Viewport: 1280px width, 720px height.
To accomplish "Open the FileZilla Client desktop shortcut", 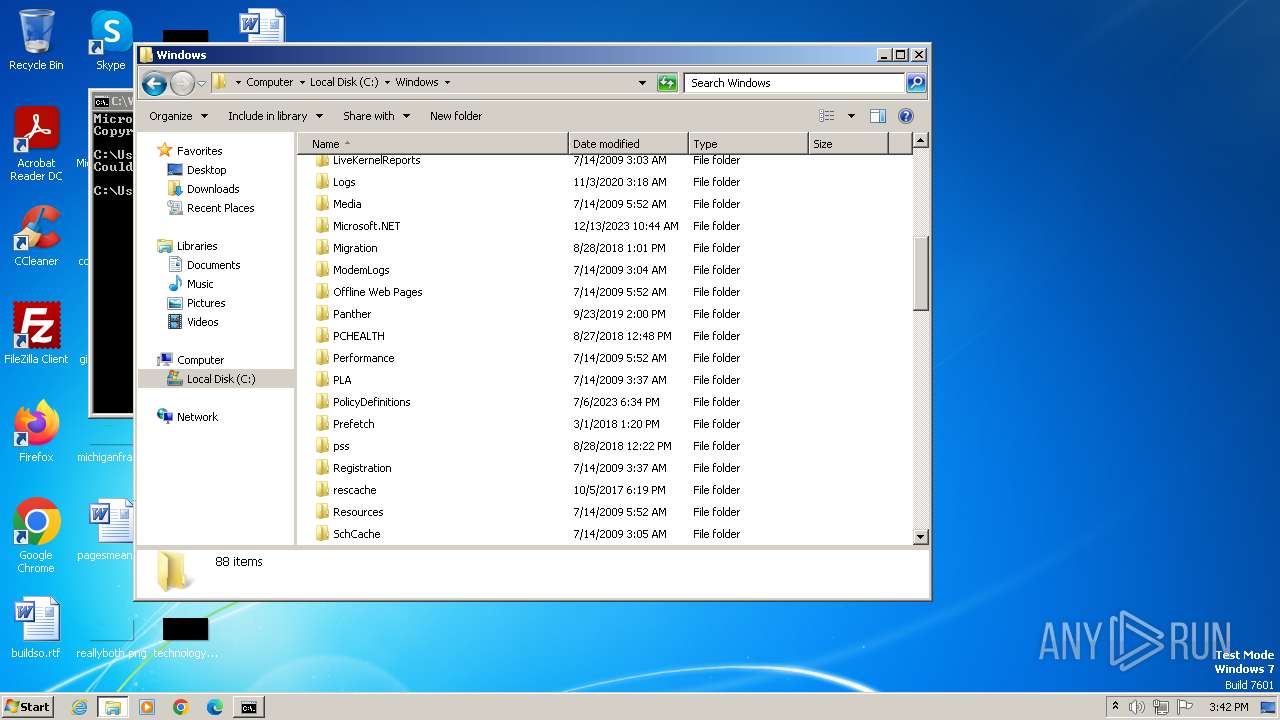I will click(36, 334).
